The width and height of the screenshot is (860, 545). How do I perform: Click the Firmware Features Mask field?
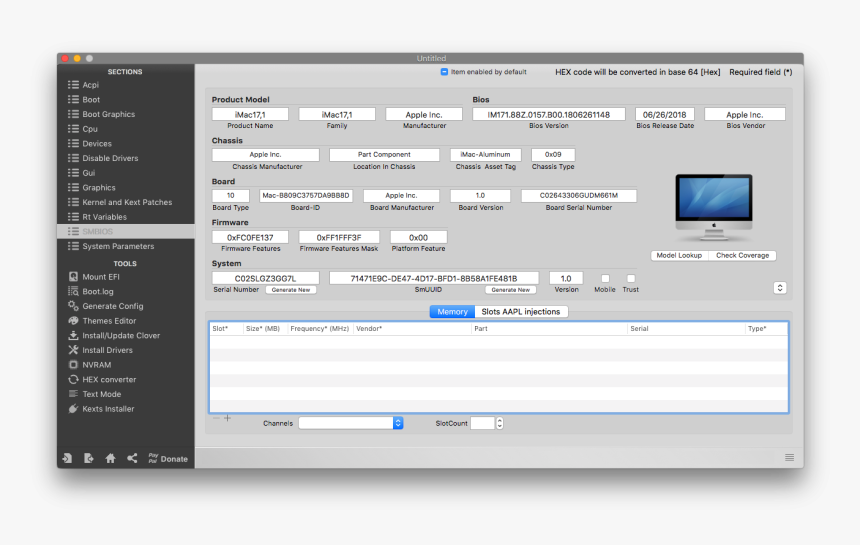click(339, 237)
